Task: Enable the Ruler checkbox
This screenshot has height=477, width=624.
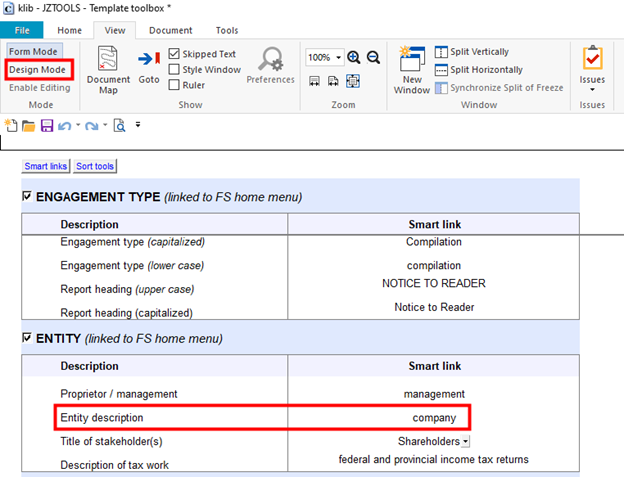Action: (x=174, y=85)
